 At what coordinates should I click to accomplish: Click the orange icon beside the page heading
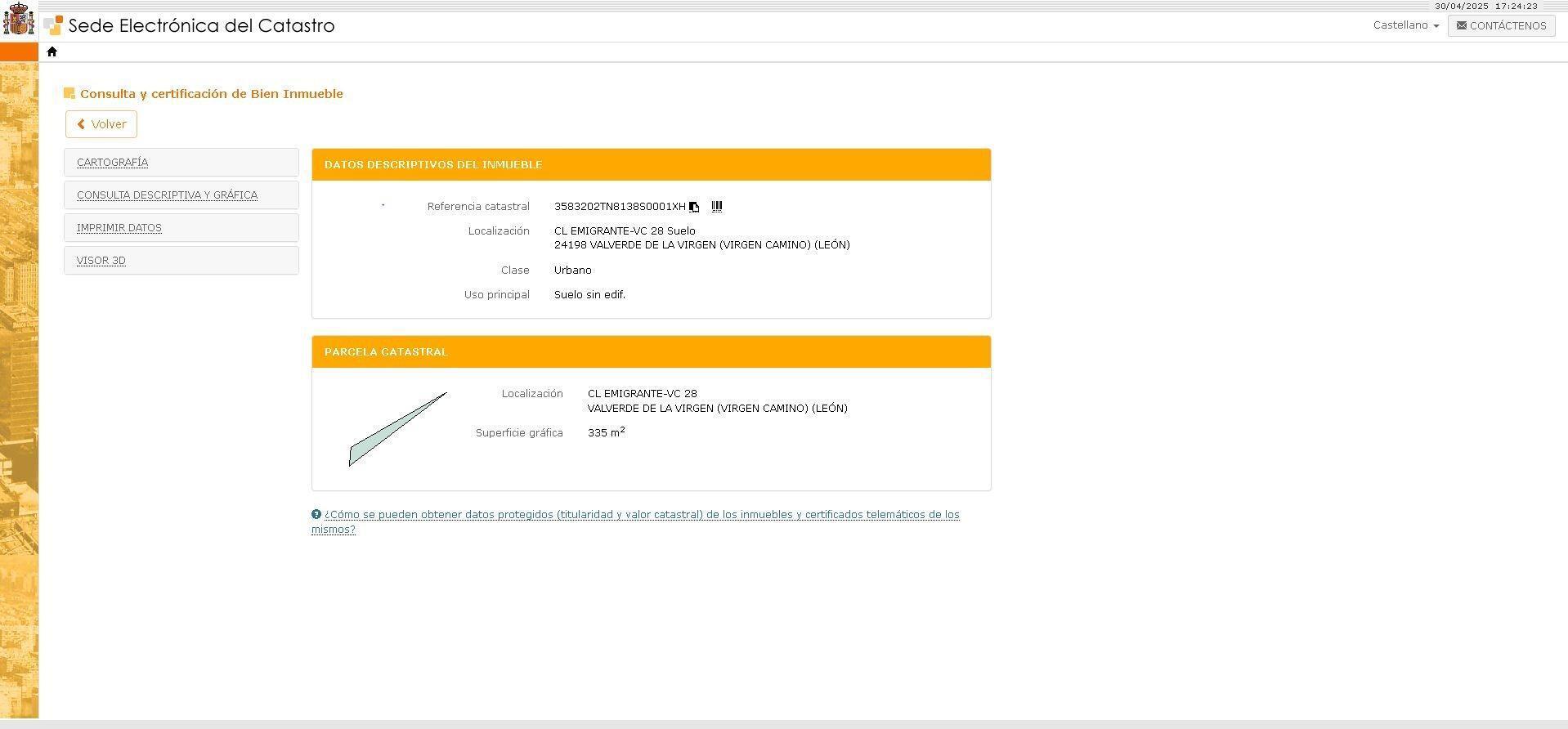click(69, 94)
